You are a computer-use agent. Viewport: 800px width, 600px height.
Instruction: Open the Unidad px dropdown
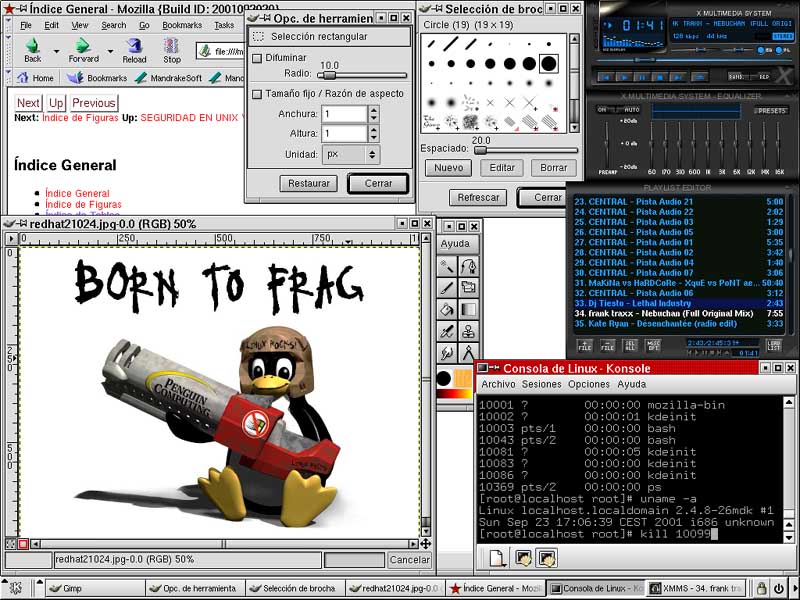tap(351, 154)
